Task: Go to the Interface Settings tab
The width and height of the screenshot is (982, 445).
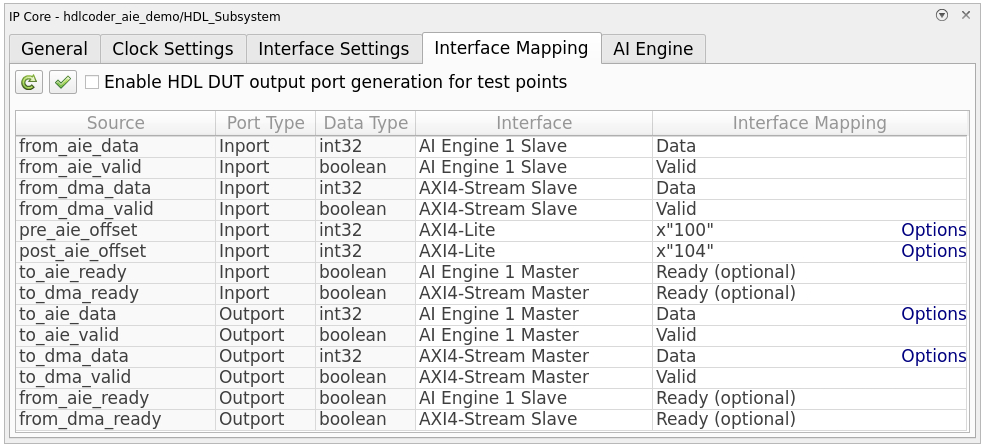Action: (333, 49)
